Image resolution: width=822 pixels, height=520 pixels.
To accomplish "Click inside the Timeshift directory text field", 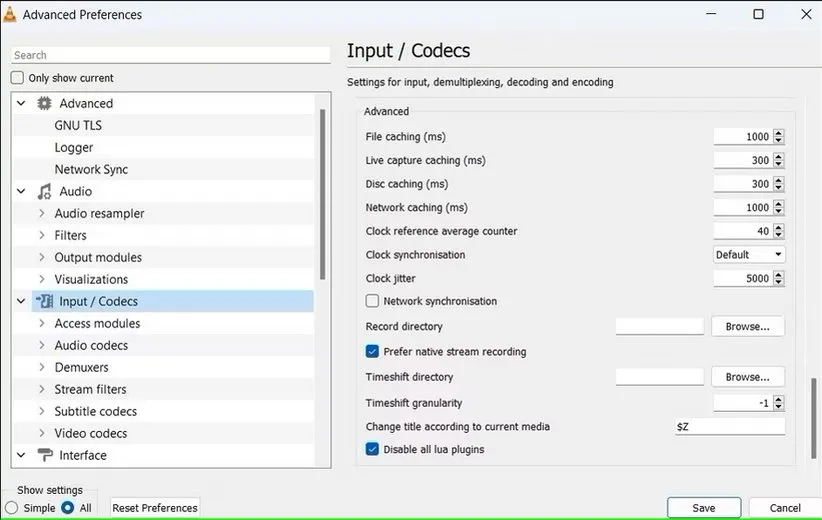I will (x=659, y=377).
